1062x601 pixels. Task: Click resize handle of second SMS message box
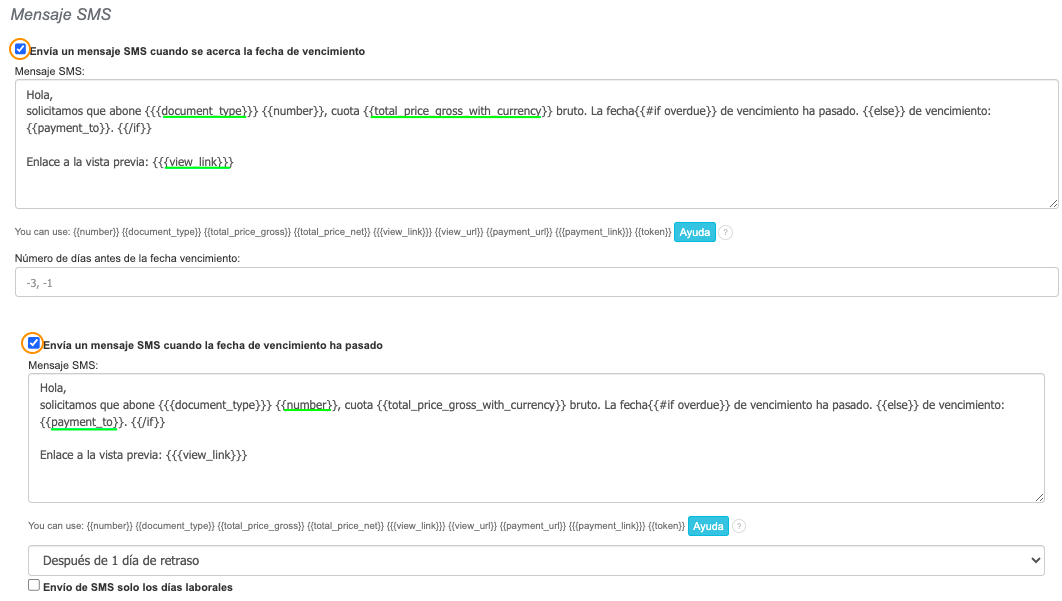point(1039,496)
